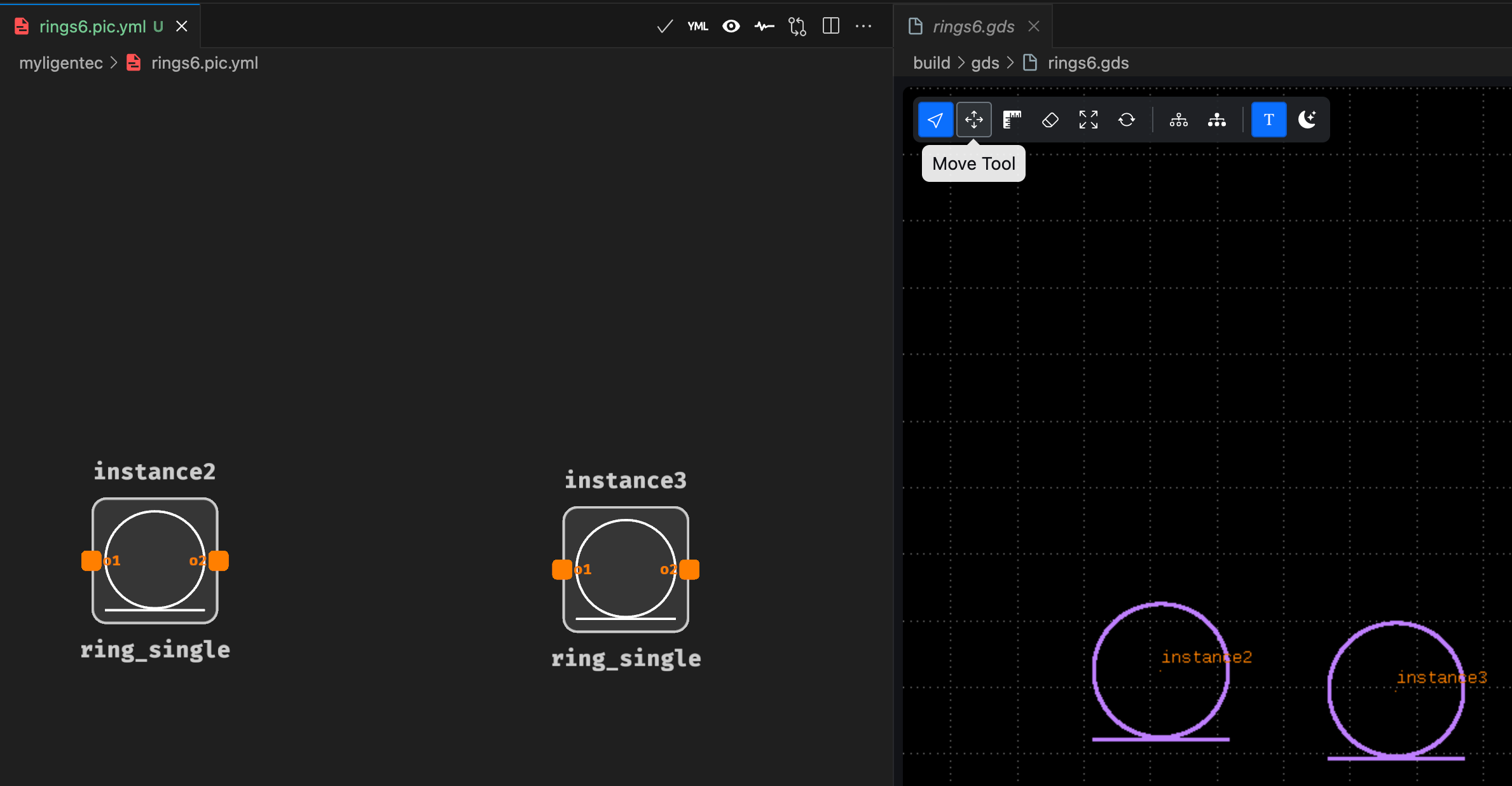Select the Move Tool in GDS viewer
The width and height of the screenshot is (1512, 786).
tap(973, 120)
